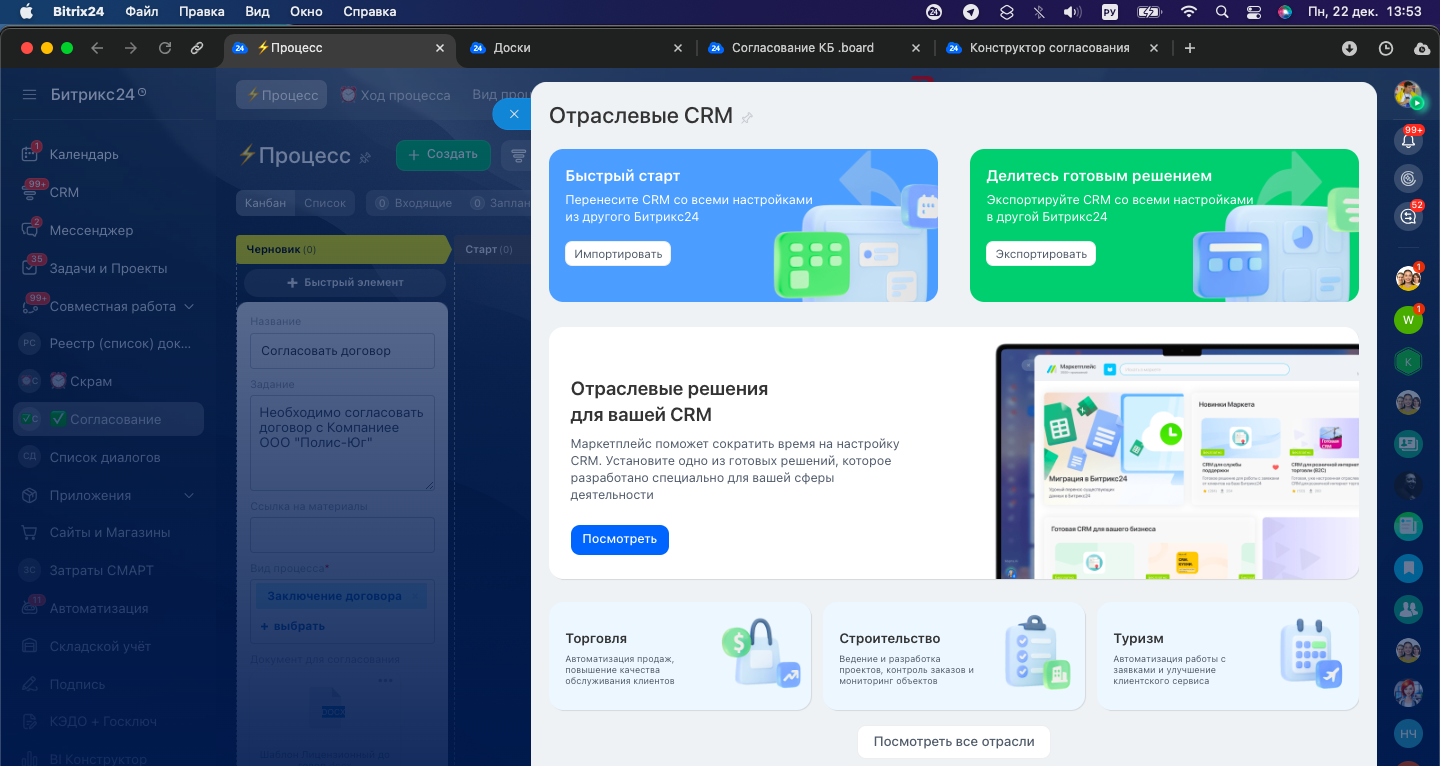Add a Быстрый элемент in Черновик

click(345, 283)
